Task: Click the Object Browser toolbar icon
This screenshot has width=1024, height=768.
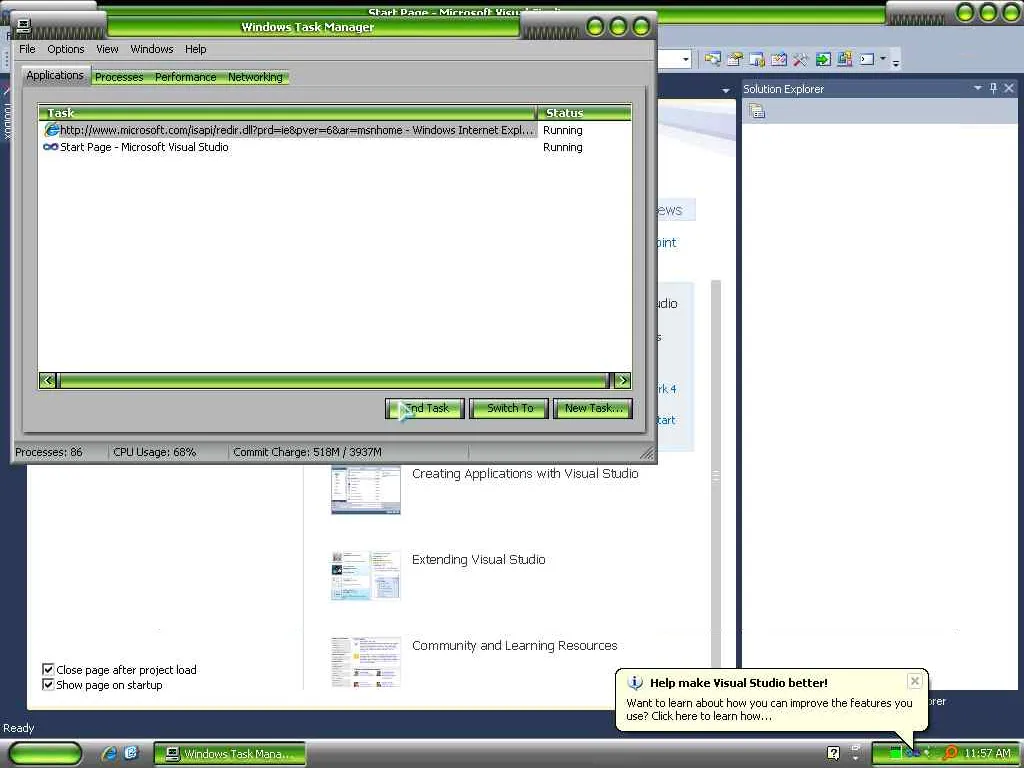Action: pos(757,59)
